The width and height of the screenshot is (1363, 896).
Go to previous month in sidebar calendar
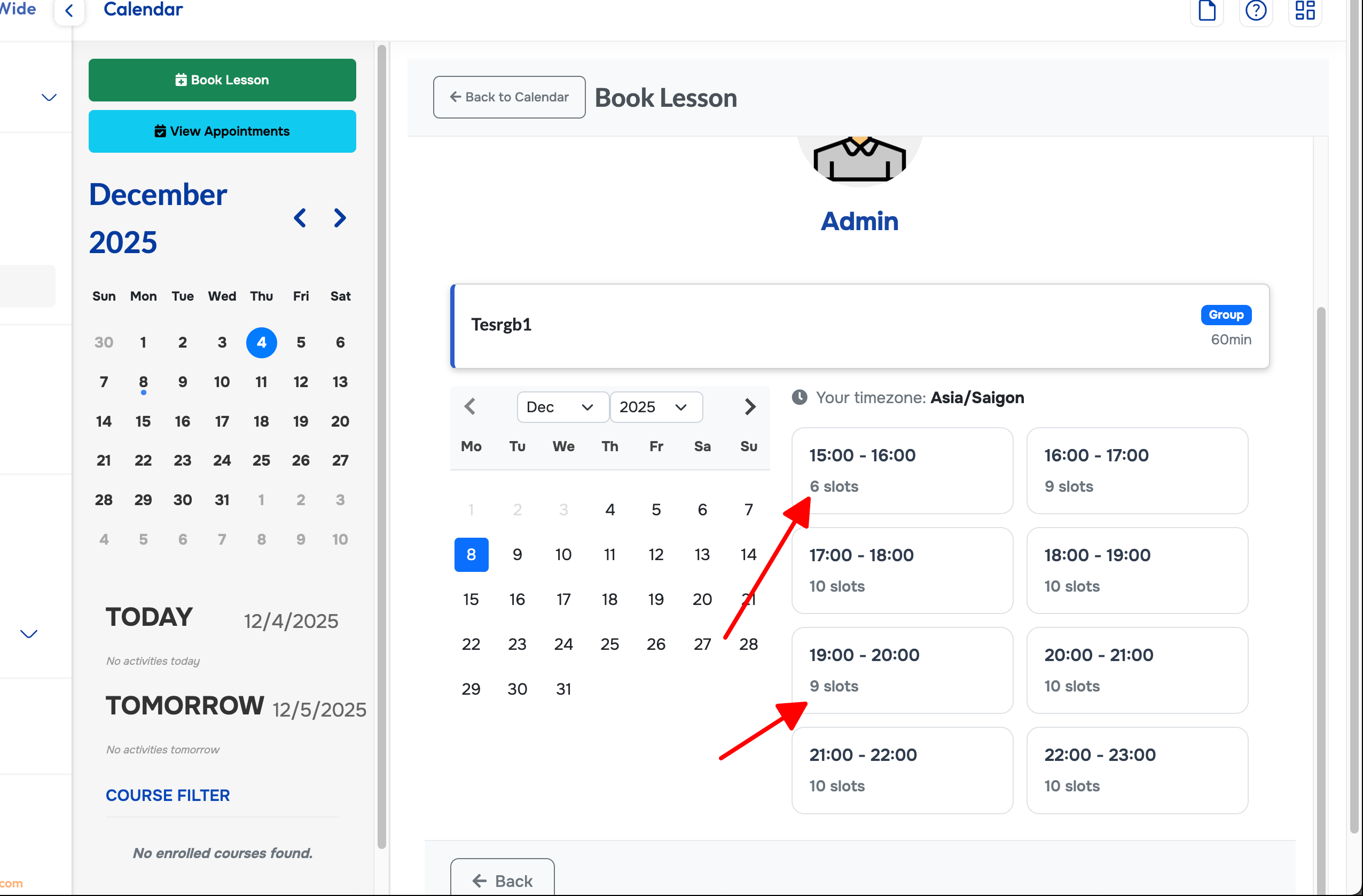click(300, 218)
